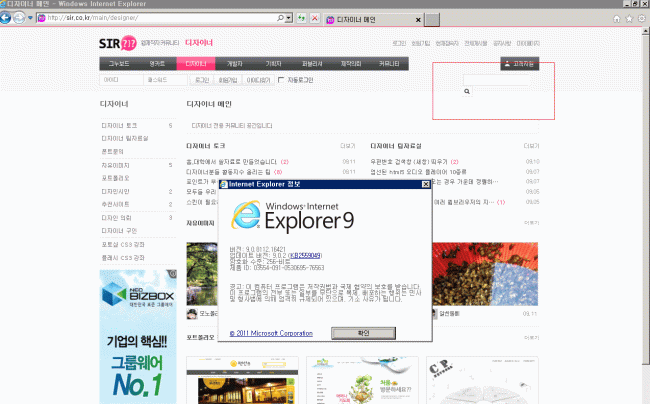Close the Internet Explorer 정보 dialog
650x404 pixels.
point(426,184)
